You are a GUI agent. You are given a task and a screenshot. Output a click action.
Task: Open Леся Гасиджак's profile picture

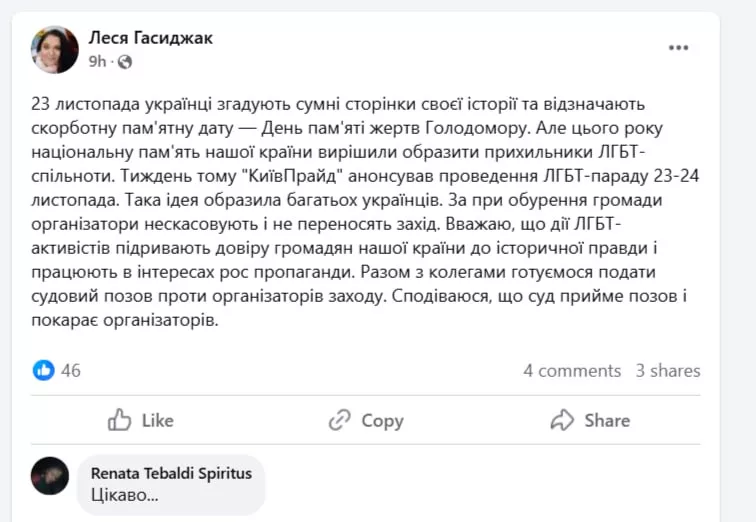55,50
